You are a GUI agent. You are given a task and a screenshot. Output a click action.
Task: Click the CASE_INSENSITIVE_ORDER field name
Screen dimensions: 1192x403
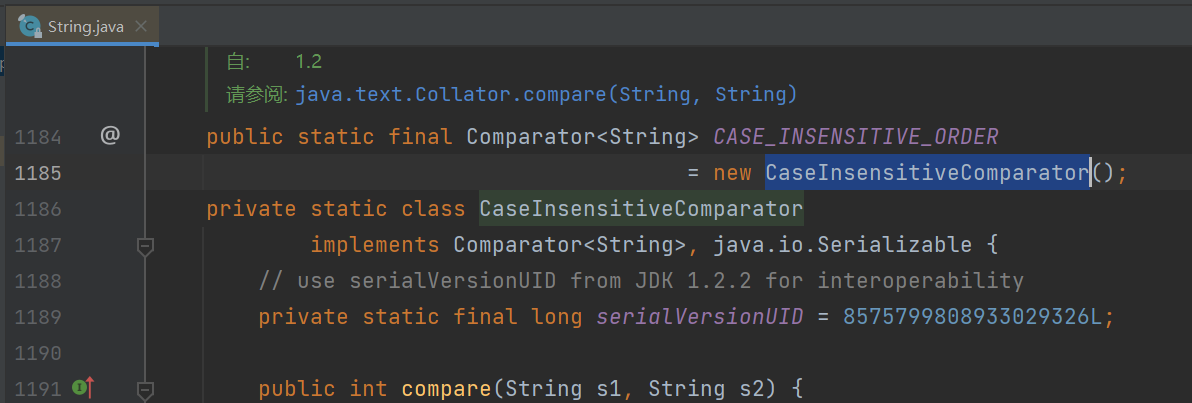pyautogui.click(x=856, y=137)
